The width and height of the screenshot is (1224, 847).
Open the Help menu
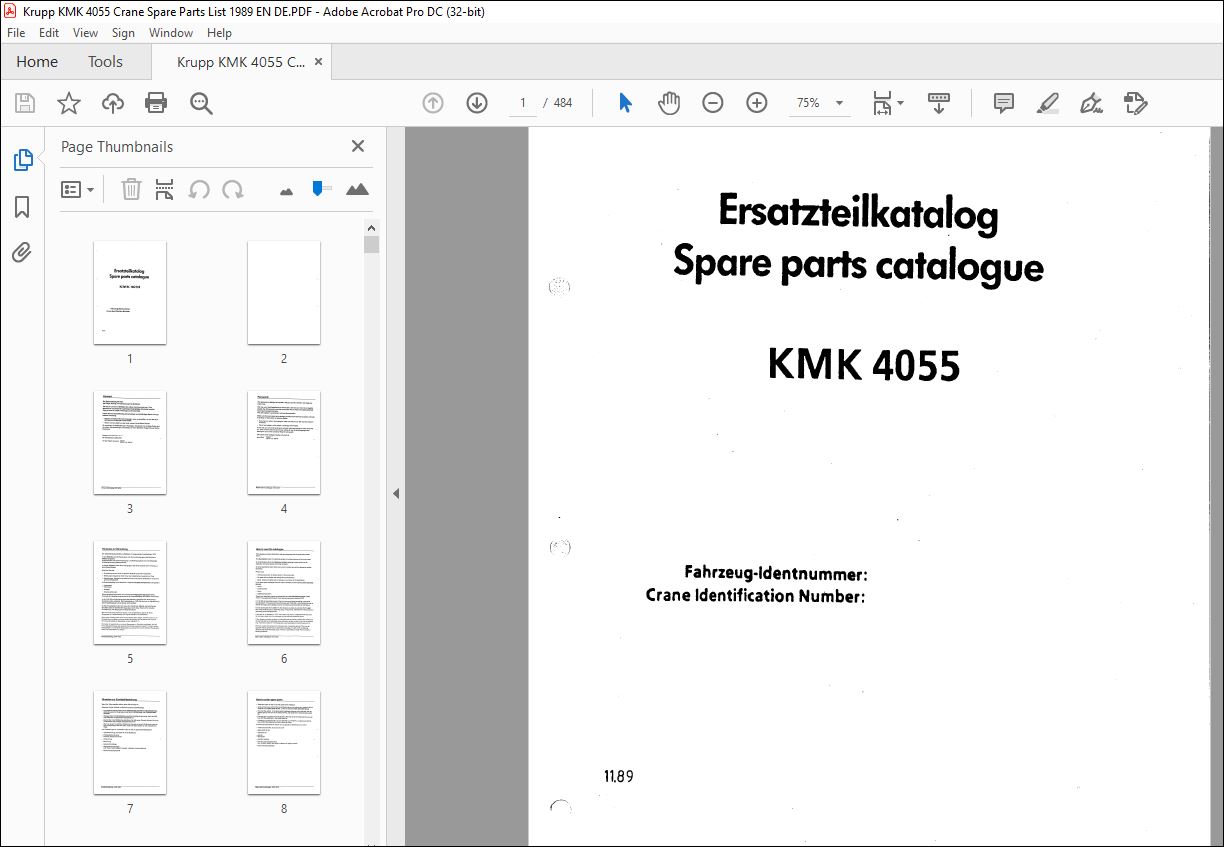(x=219, y=33)
